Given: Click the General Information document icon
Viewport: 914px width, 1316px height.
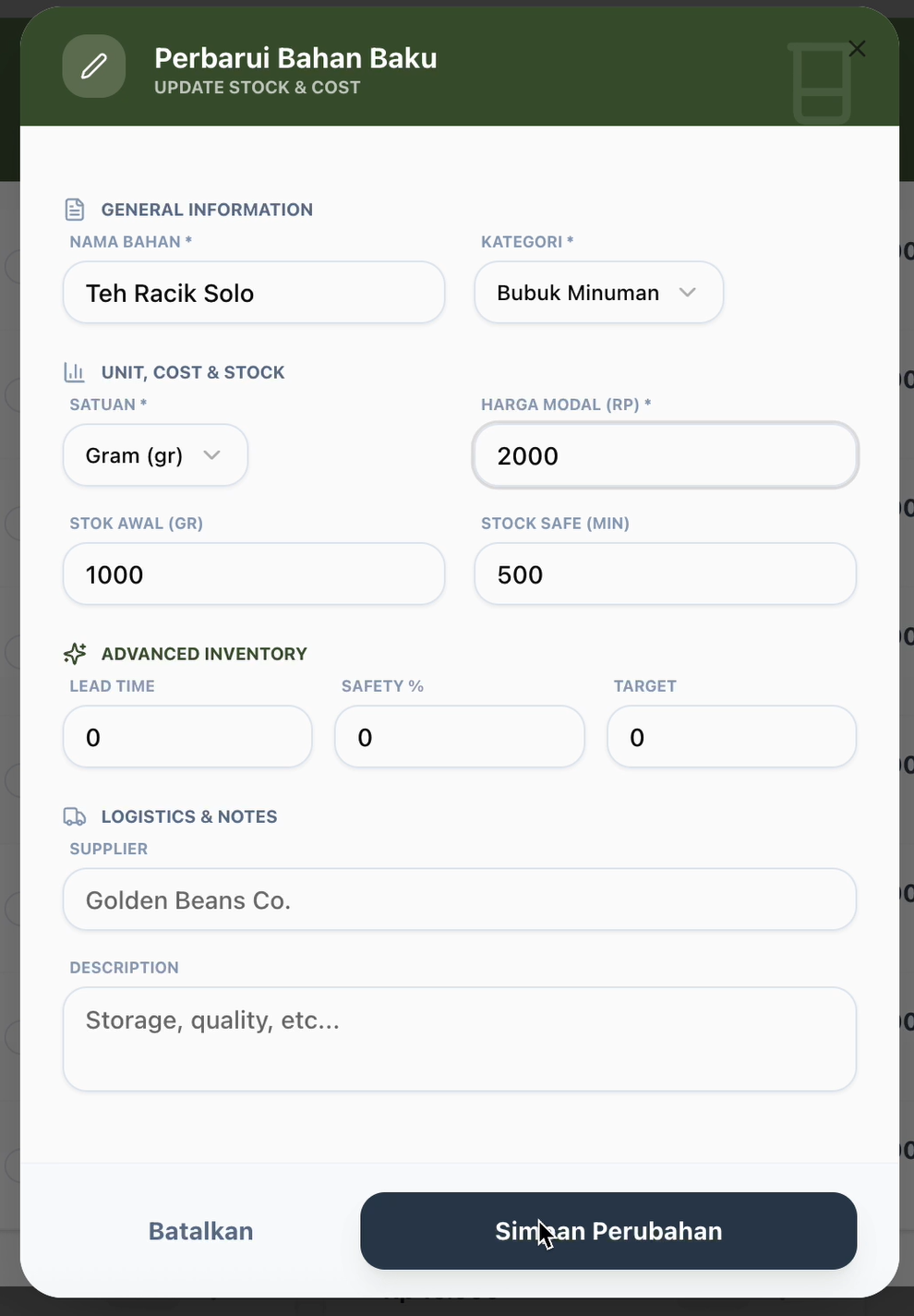Looking at the screenshot, I should 75,210.
